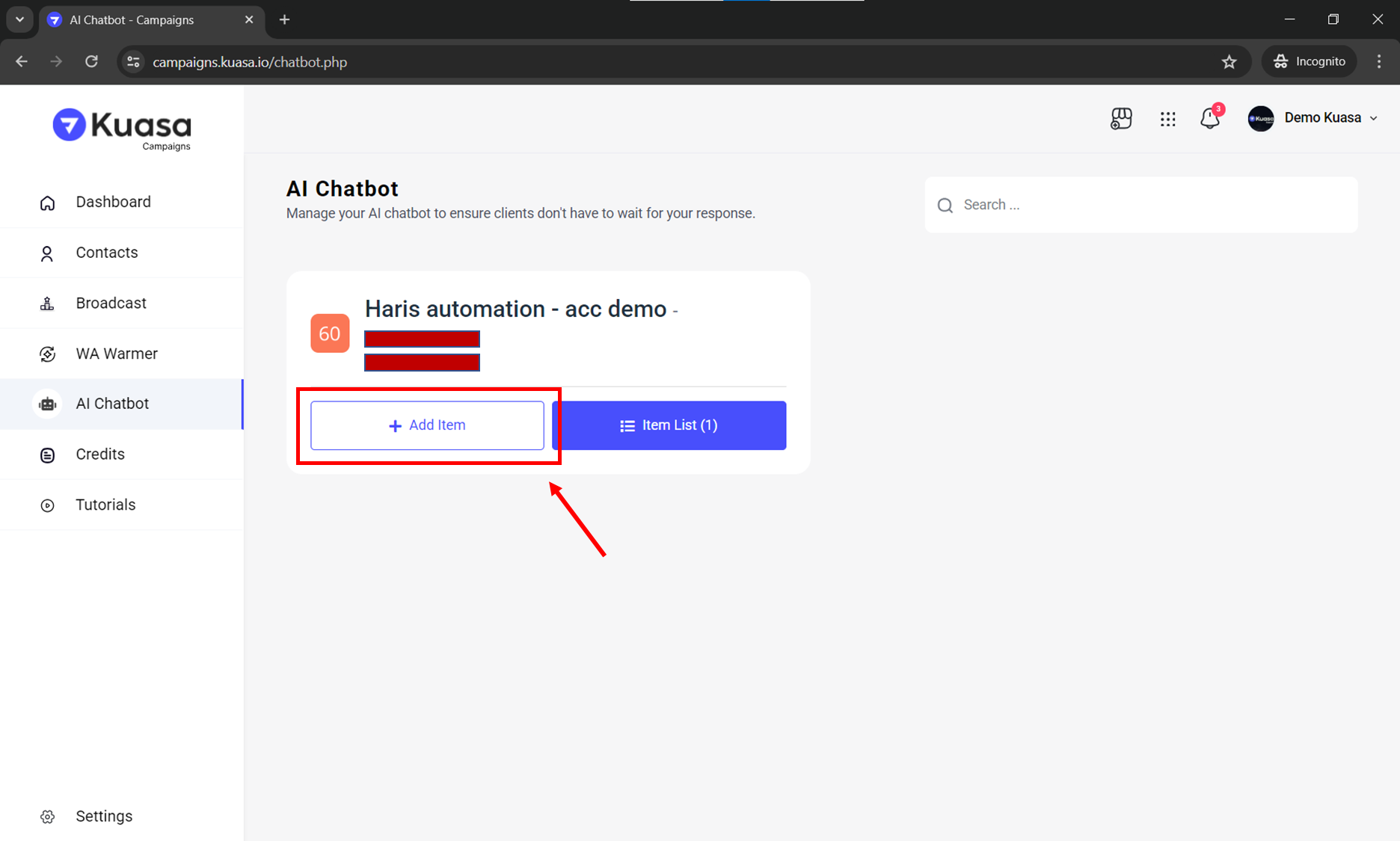This screenshot has width=1400, height=841.
Task: Click the store icon in header
Action: 1121,118
